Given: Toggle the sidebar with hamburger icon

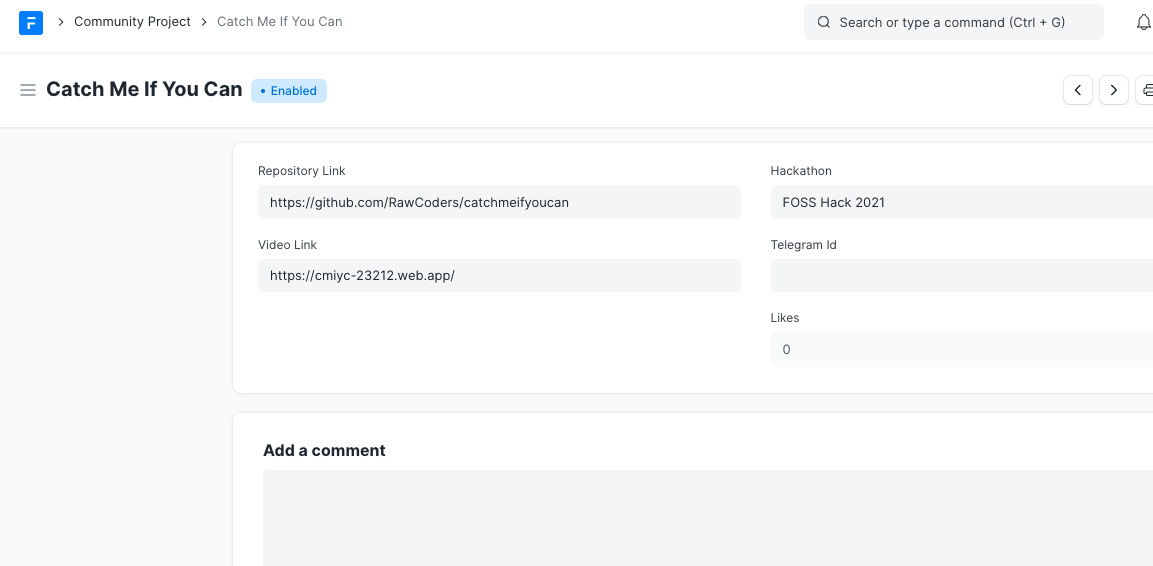Looking at the screenshot, I should tap(28, 90).
